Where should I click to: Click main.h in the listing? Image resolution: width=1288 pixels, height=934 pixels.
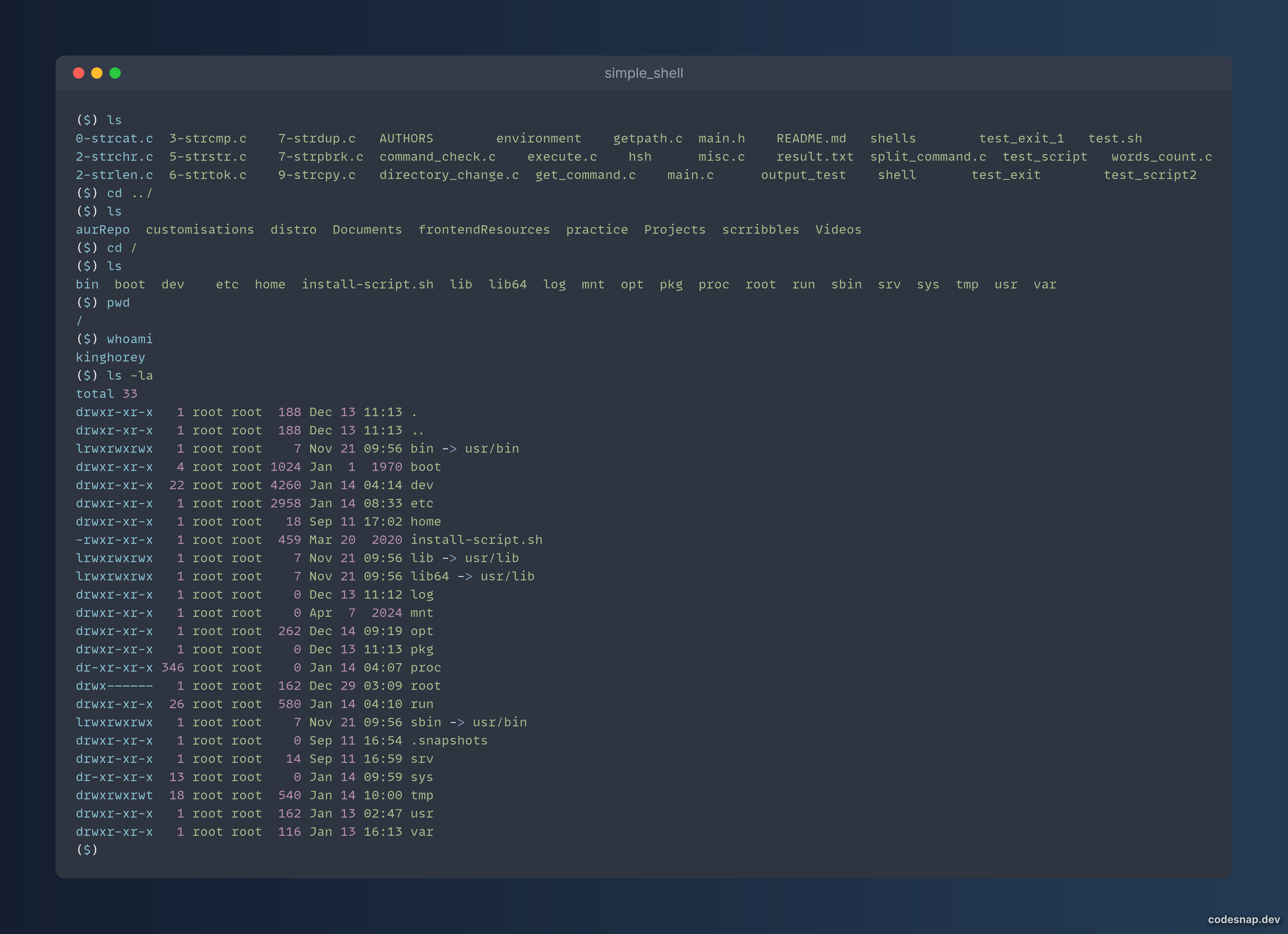[721, 139]
